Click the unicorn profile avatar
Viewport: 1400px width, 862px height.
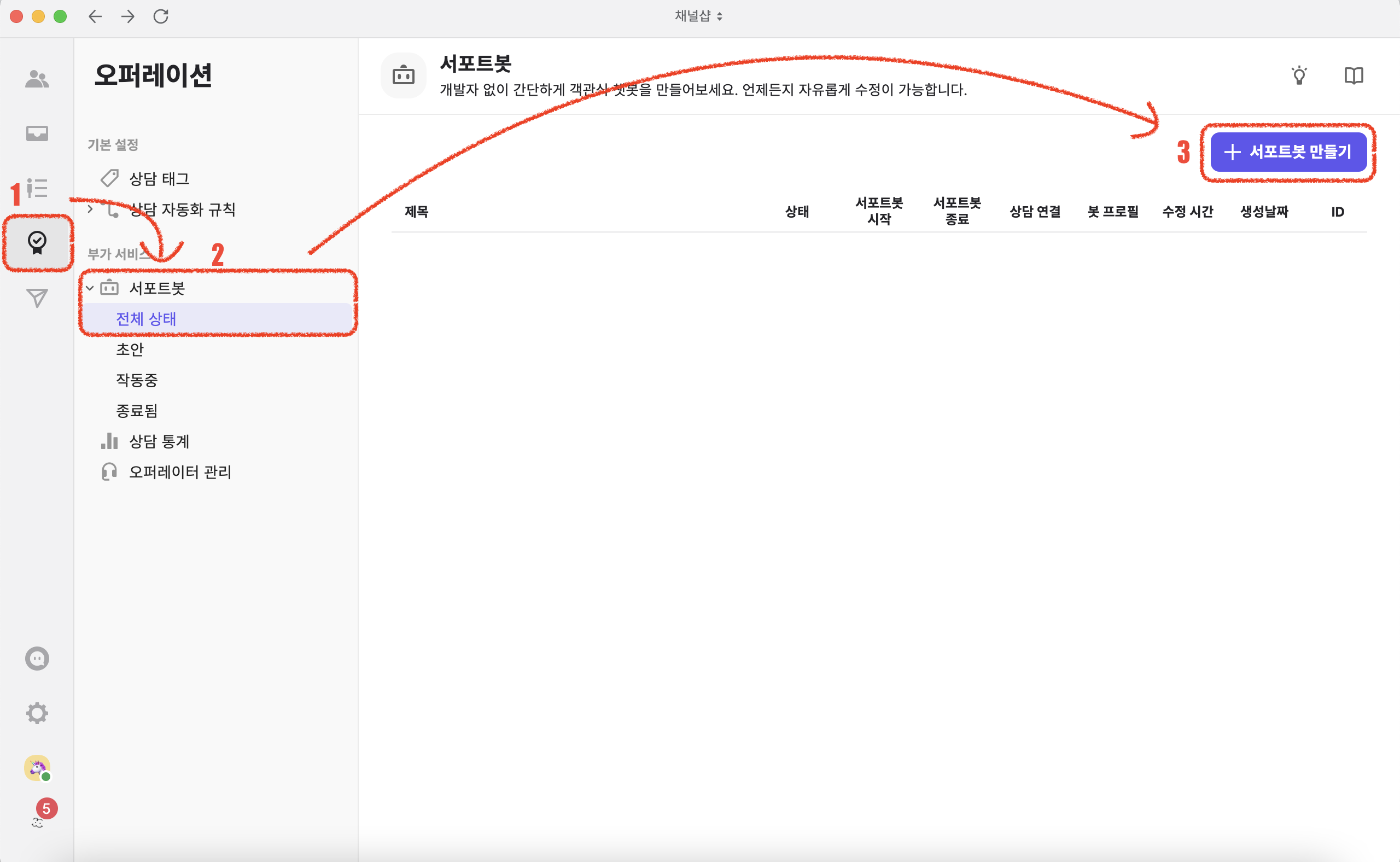point(37,768)
